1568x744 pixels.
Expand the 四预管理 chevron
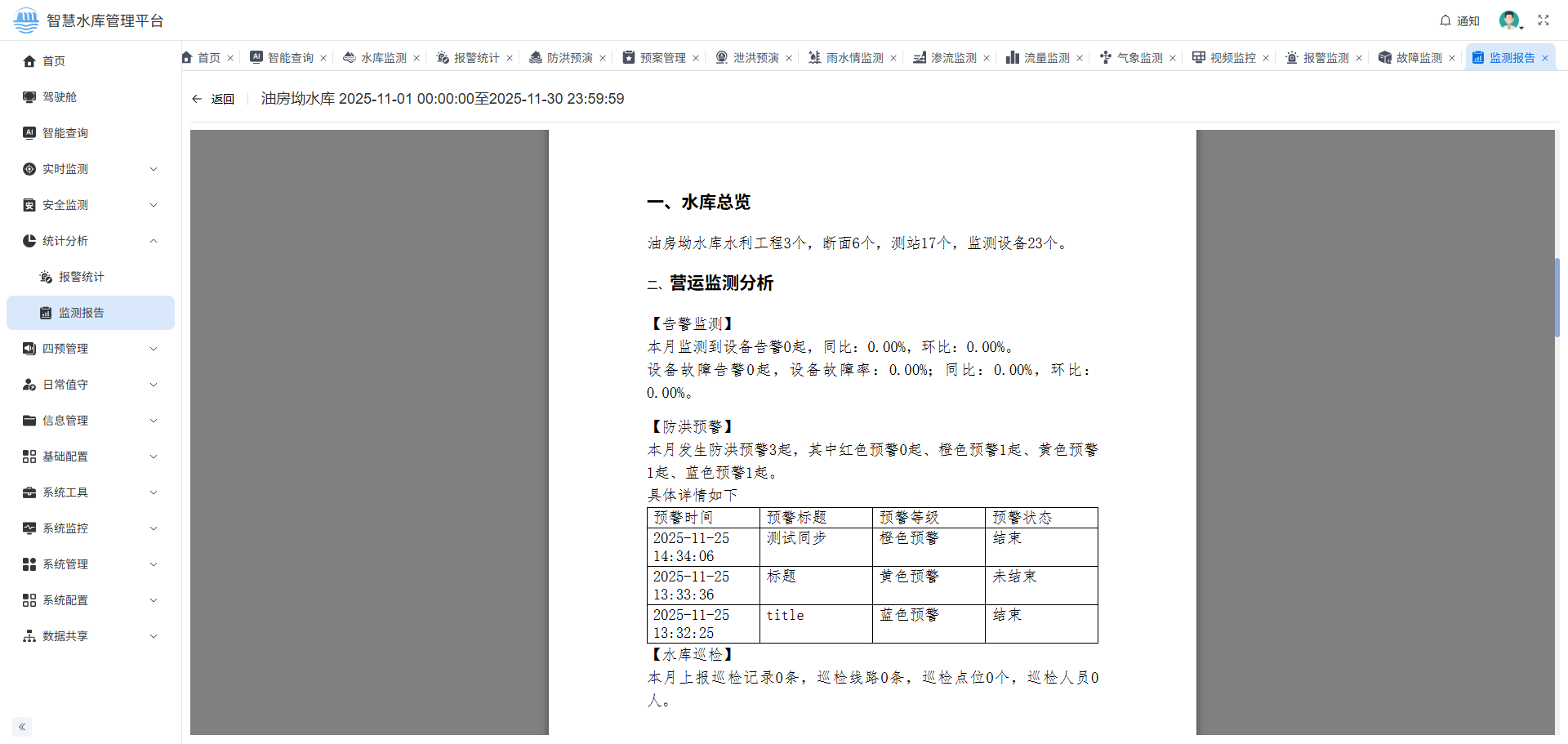(x=154, y=349)
